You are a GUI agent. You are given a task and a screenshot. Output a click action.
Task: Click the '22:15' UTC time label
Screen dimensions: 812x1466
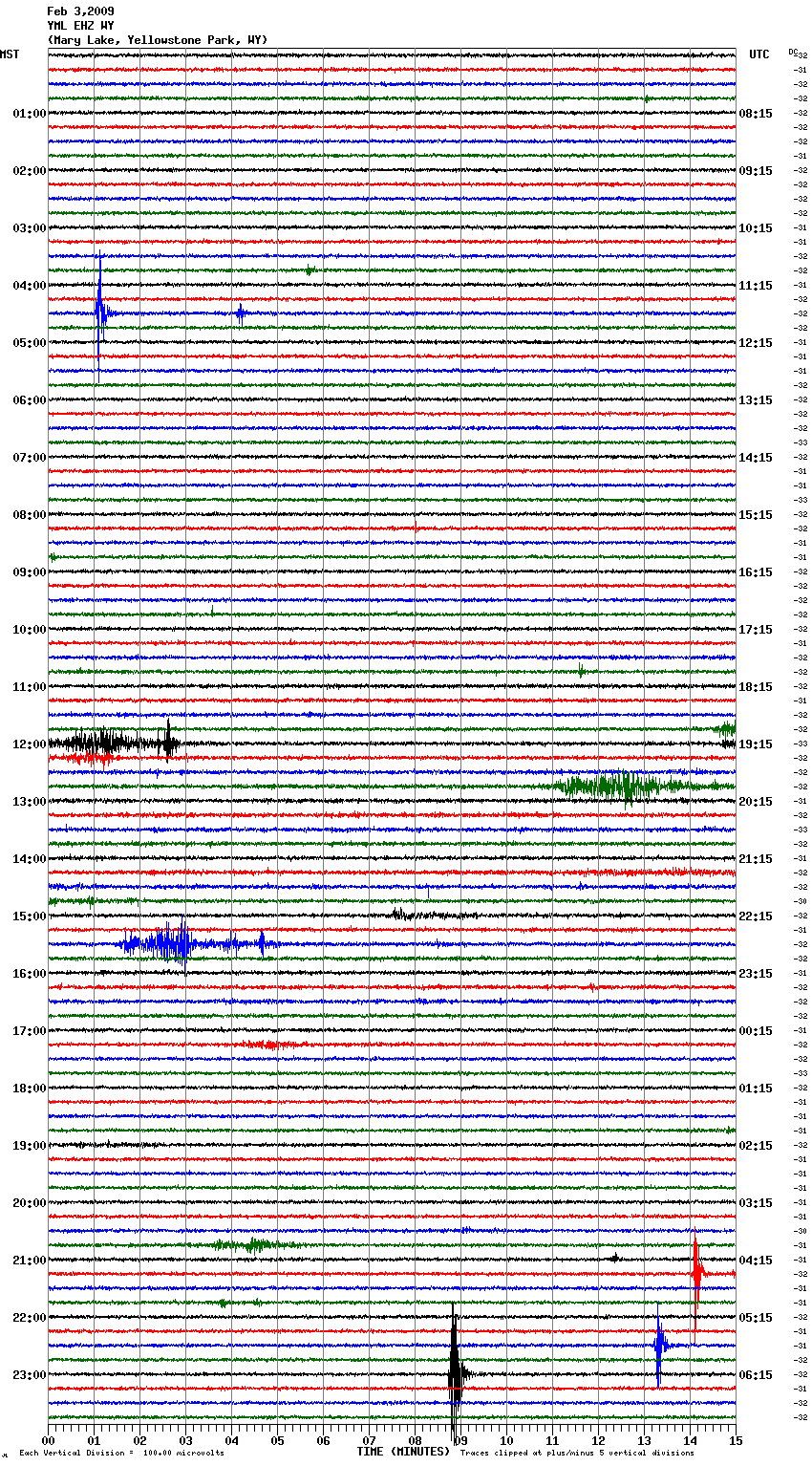(x=756, y=916)
